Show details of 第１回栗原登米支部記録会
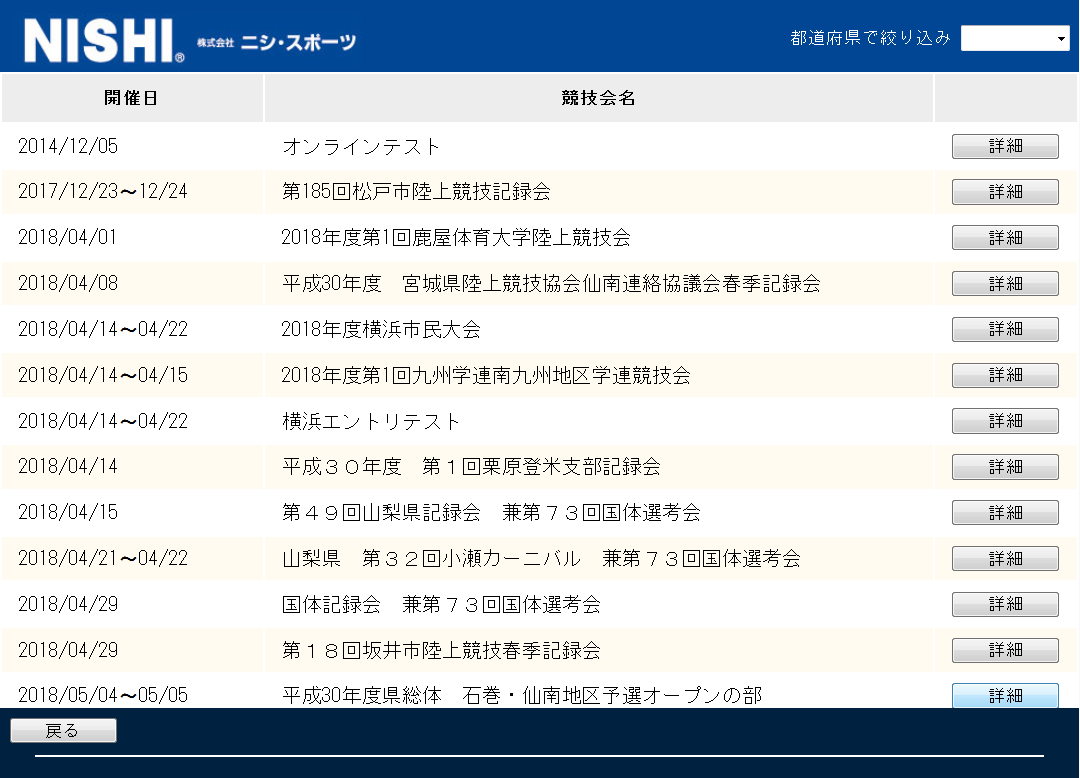 1004,466
